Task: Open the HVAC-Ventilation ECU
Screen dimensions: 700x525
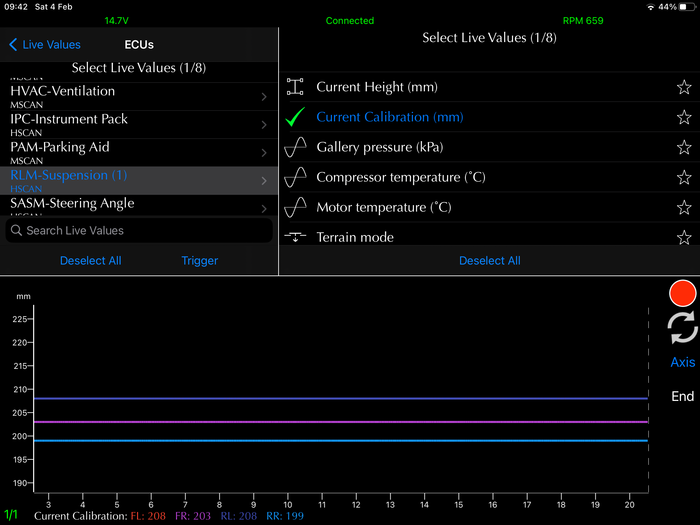Action: [139, 96]
